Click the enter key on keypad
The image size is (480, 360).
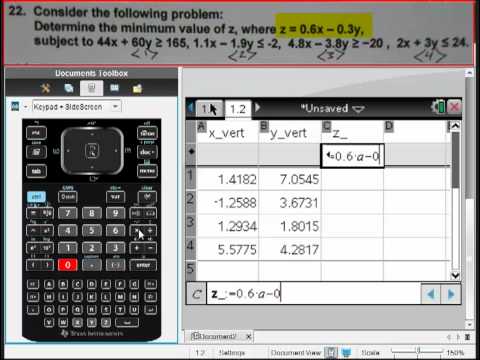(x=143, y=265)
